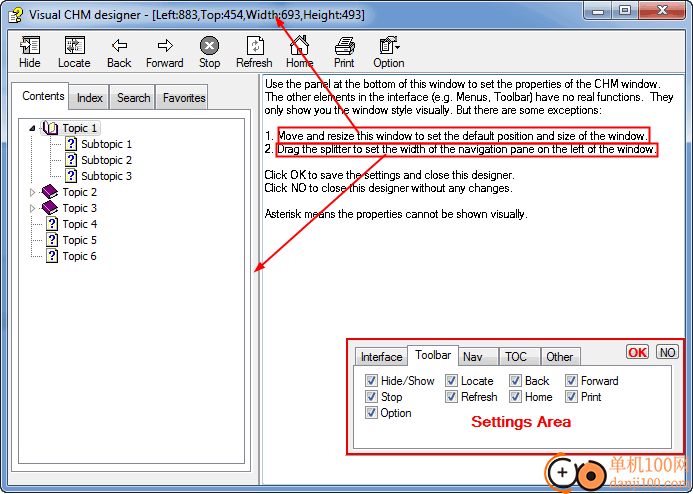Uncheck the Hide/Show checkbox
Viewport: 693px width, 494px height.
[371, 380]
